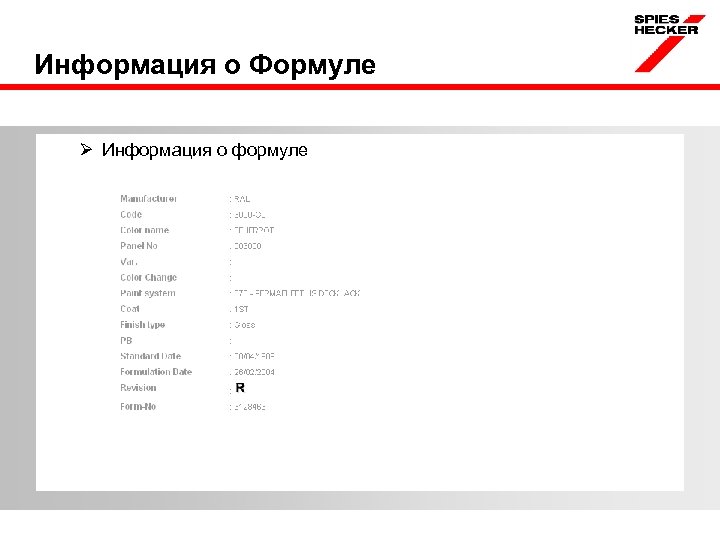The width and height of the screenshot is (720, 540).
Task: Click the 'Revision' field label
Action: coord(138,388)
